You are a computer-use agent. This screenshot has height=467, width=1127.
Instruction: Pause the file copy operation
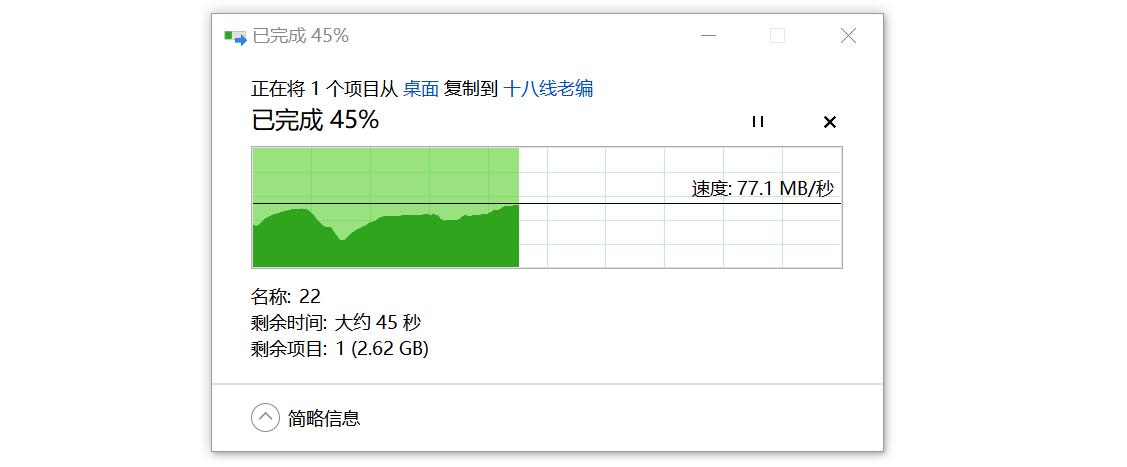(758, 121)
